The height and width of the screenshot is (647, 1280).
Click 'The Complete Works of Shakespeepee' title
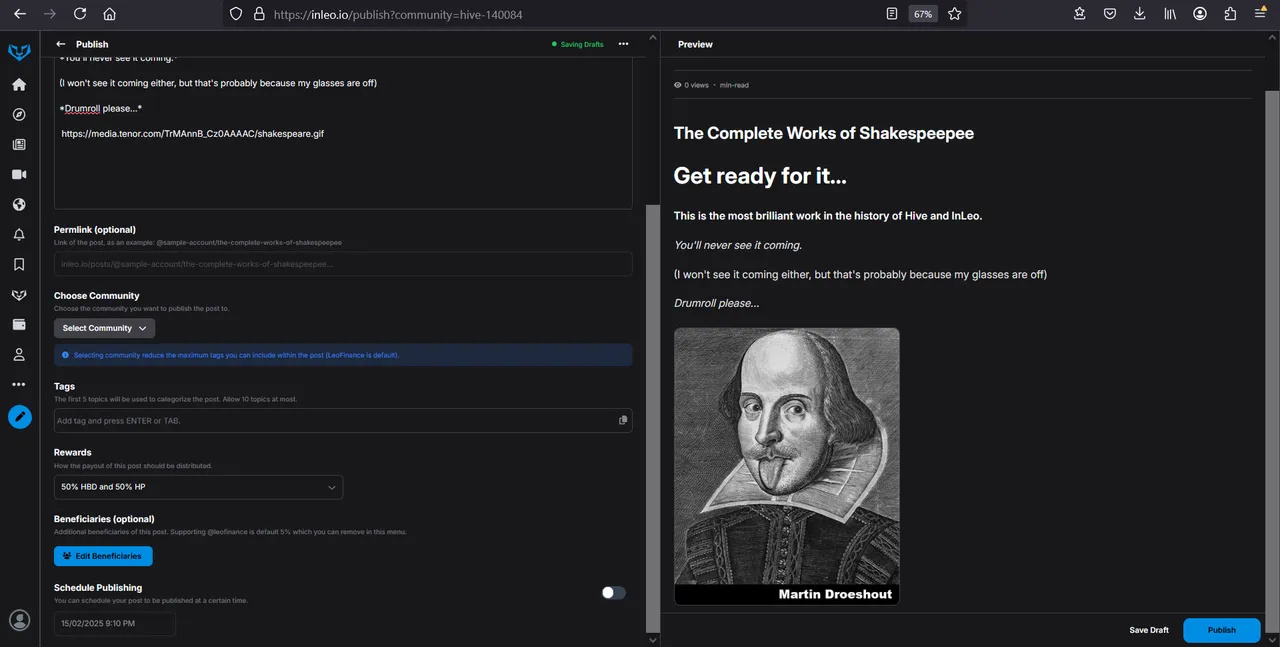click(x=824, y=133)
